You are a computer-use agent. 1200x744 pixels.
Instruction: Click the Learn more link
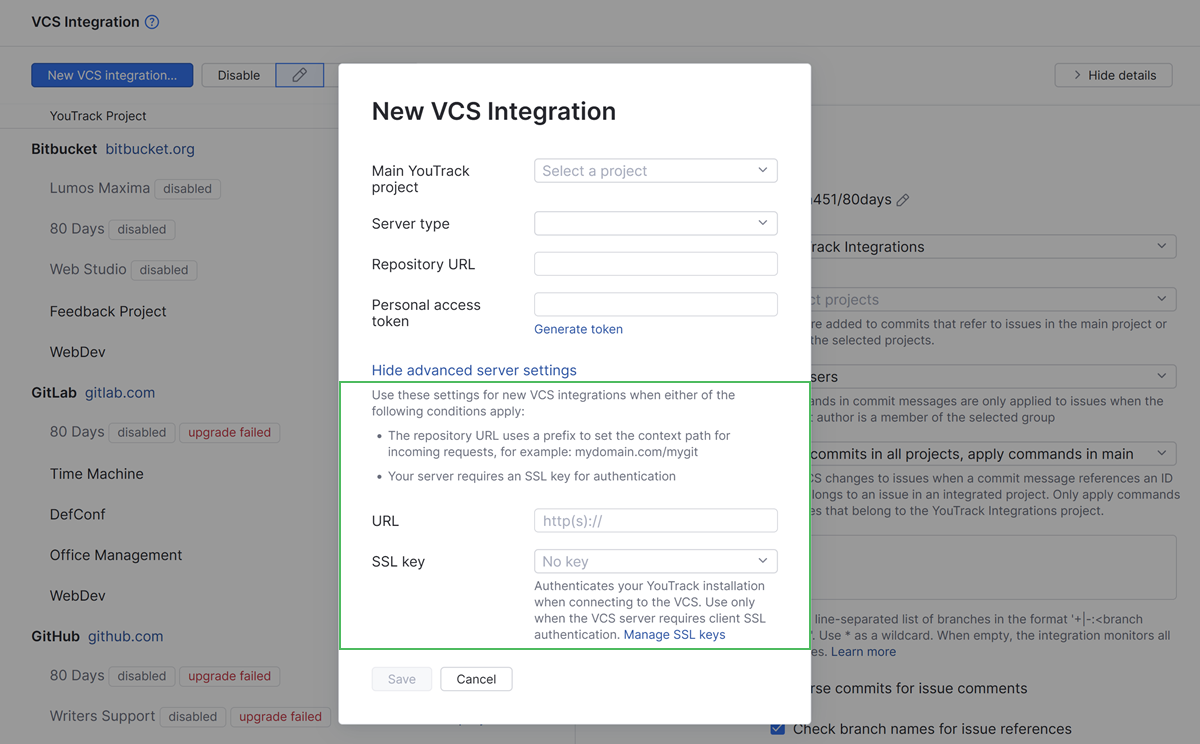pos(862,651)
